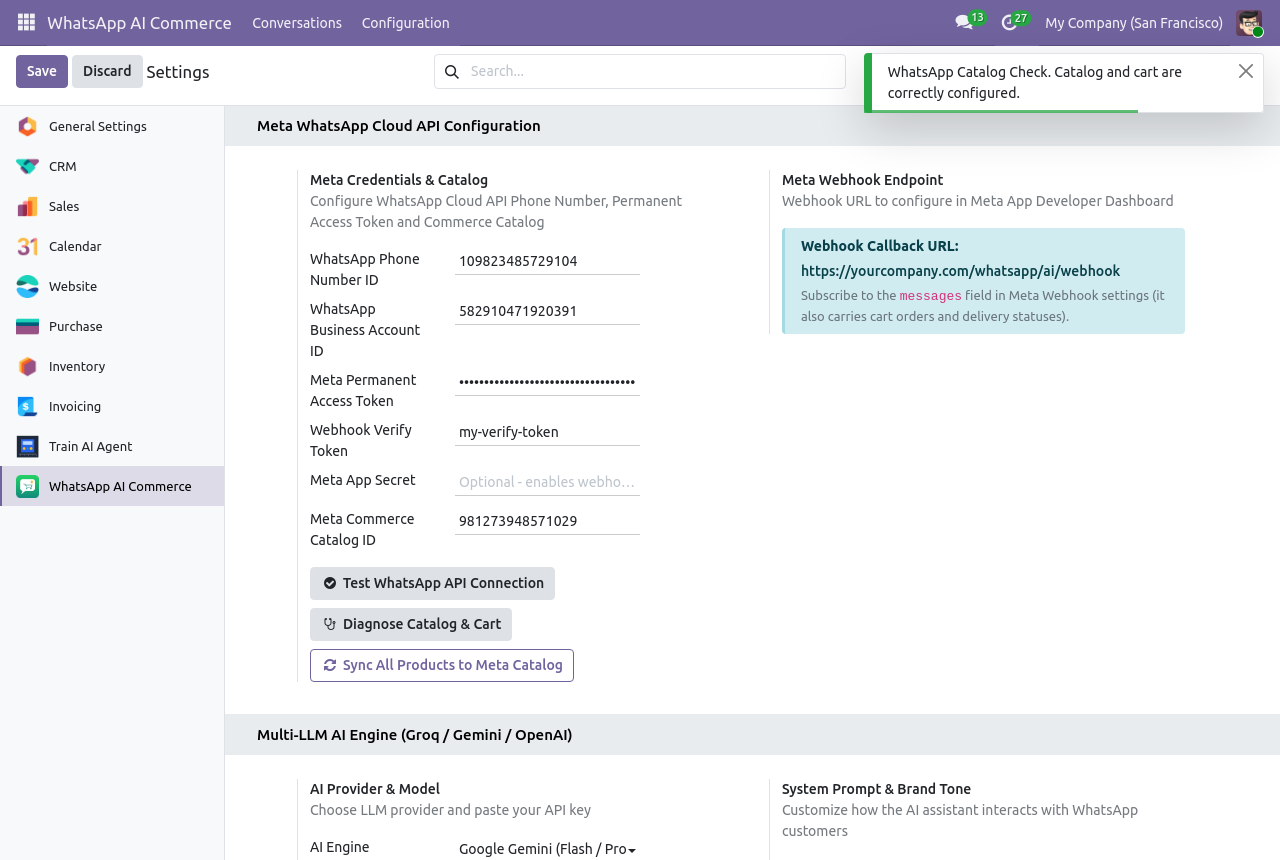Click the WhatsApp AI Commerce app title
This screenshot has height=860, width=1280.
click(x=139, y=23)
